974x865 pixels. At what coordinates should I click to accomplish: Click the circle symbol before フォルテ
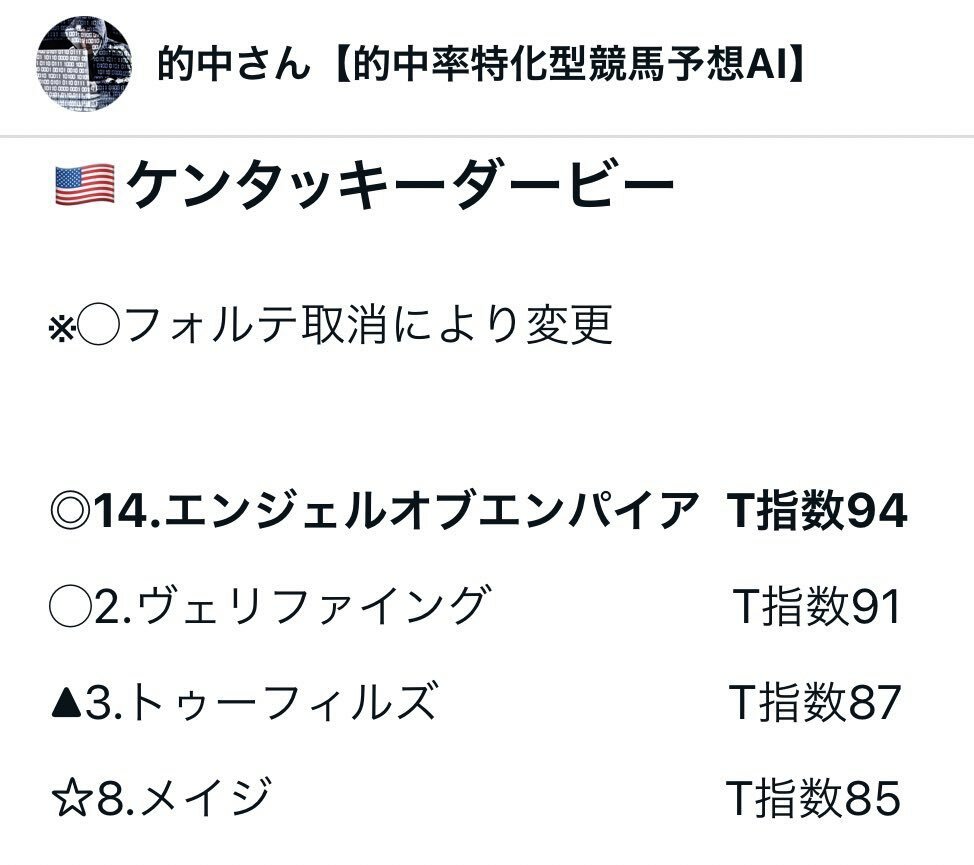coord(97,326)
